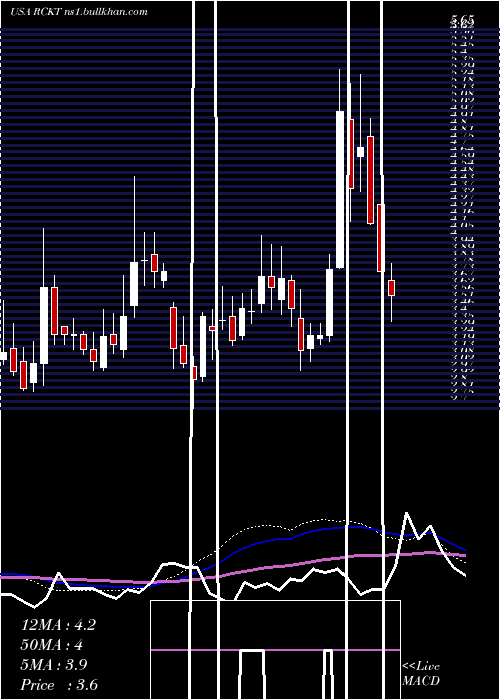The height and width of the screenshot is (700, 500).
Task: Click the top price label 5.65
Action: point(462,20)
